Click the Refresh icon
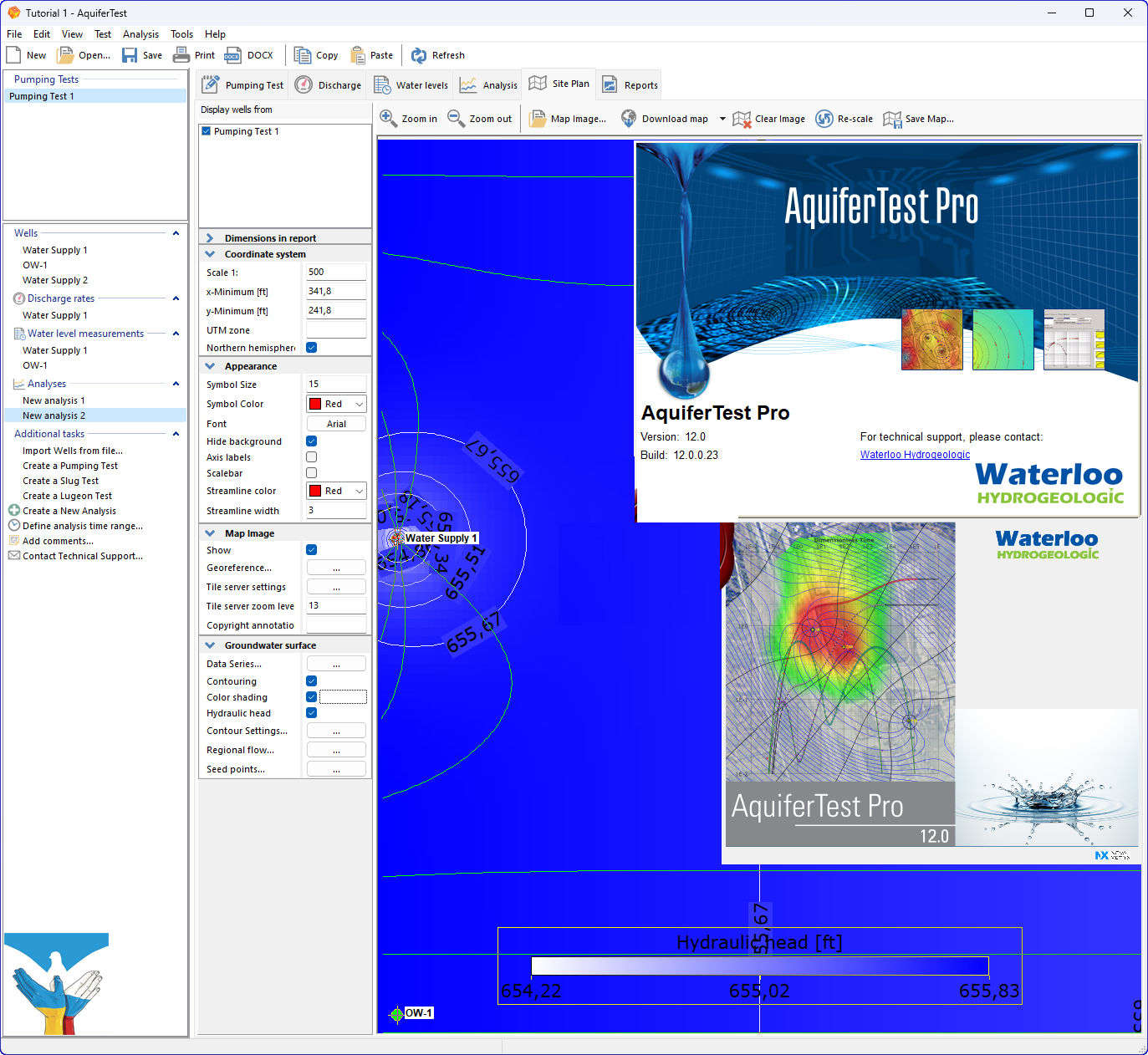1148x1055 pixels. (x=418, y=55)
